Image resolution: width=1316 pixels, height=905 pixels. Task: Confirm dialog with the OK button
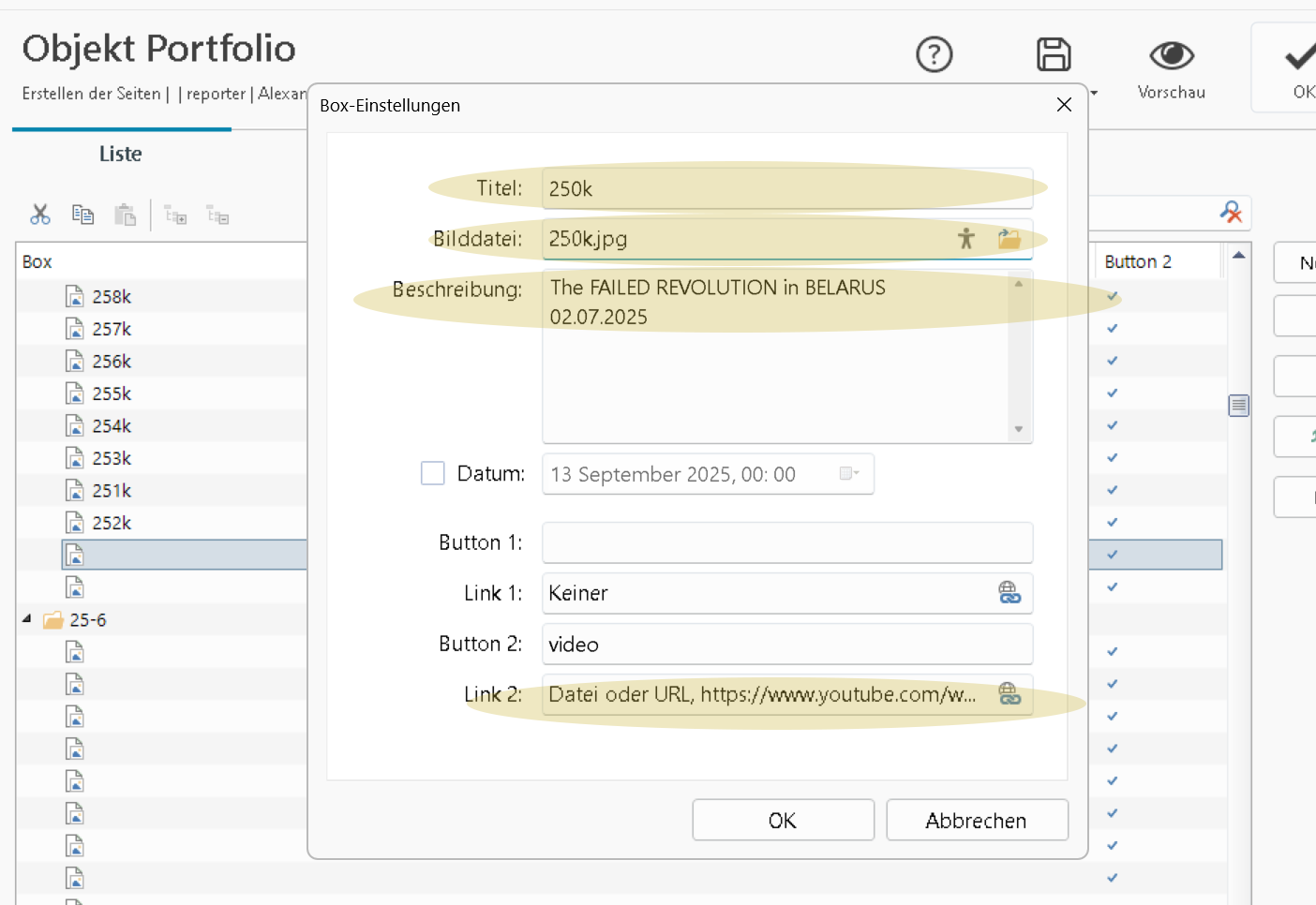[783, 821]
